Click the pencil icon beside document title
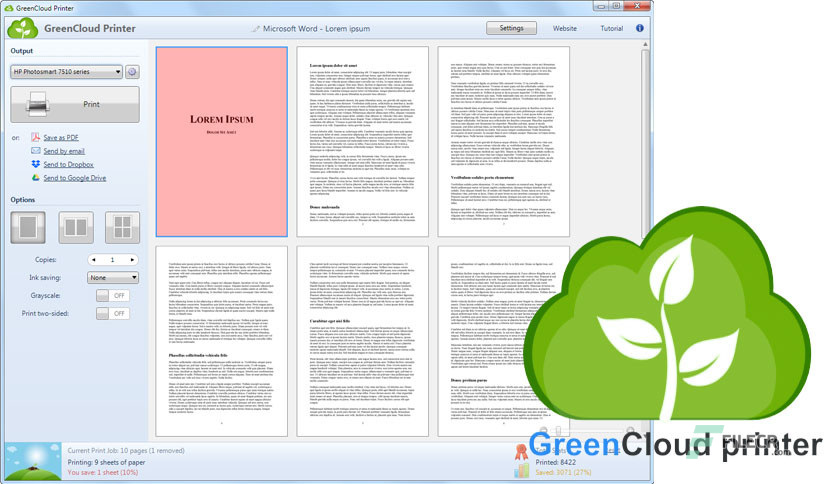The image size is (836, 484). [256, 29]
